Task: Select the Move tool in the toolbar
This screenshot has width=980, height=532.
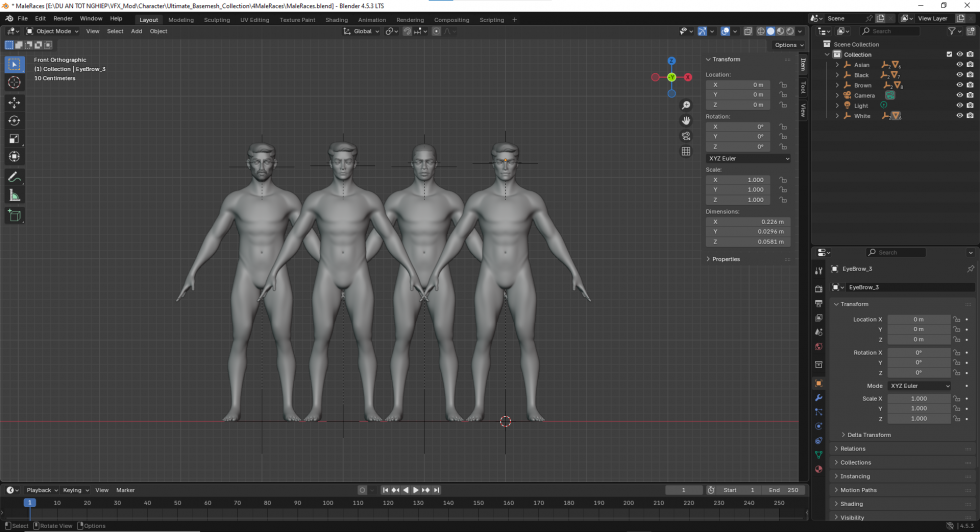Action: pos(14,102)
